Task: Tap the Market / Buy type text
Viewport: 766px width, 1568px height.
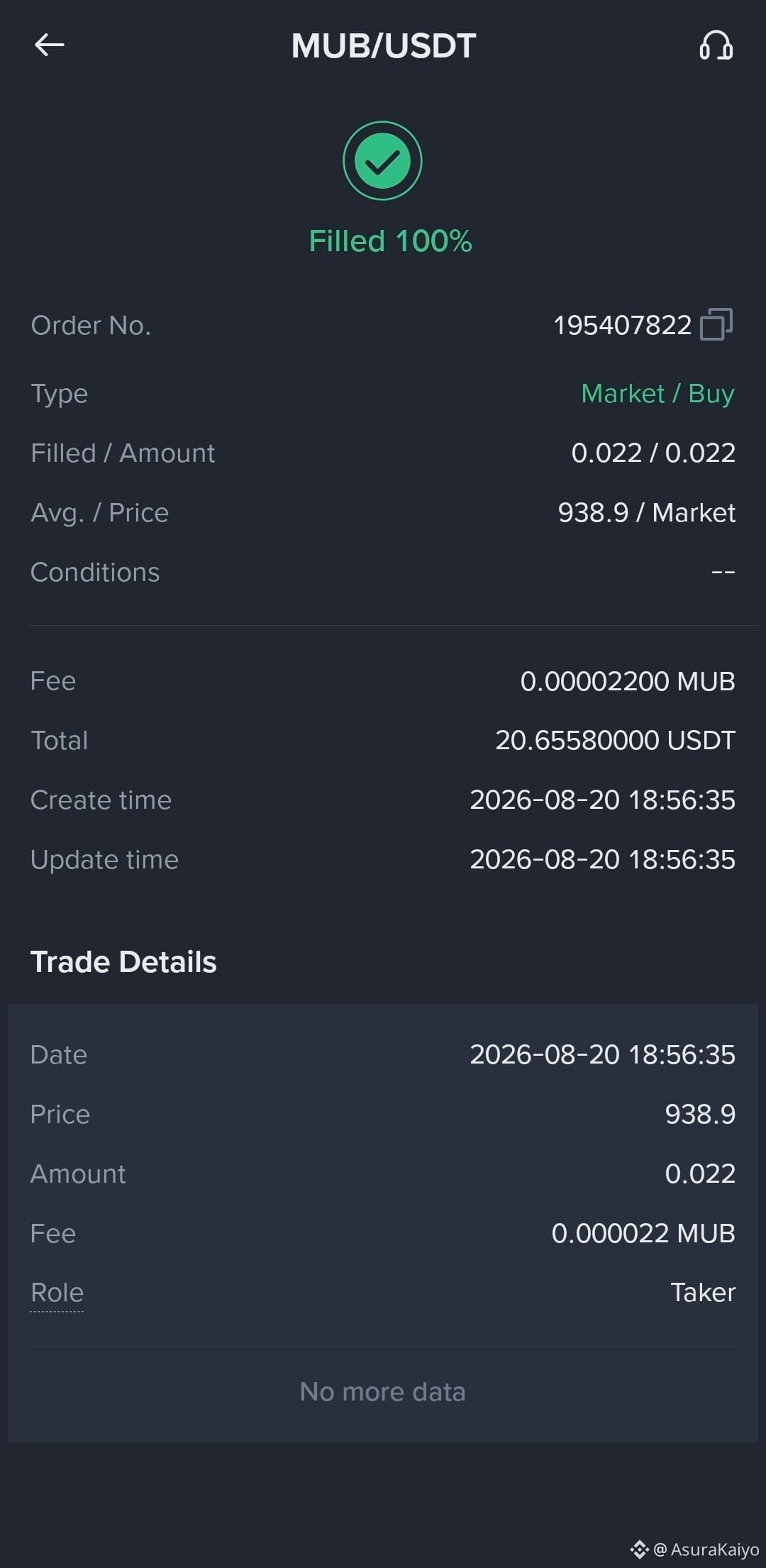Action: click(x=657, y=393)
